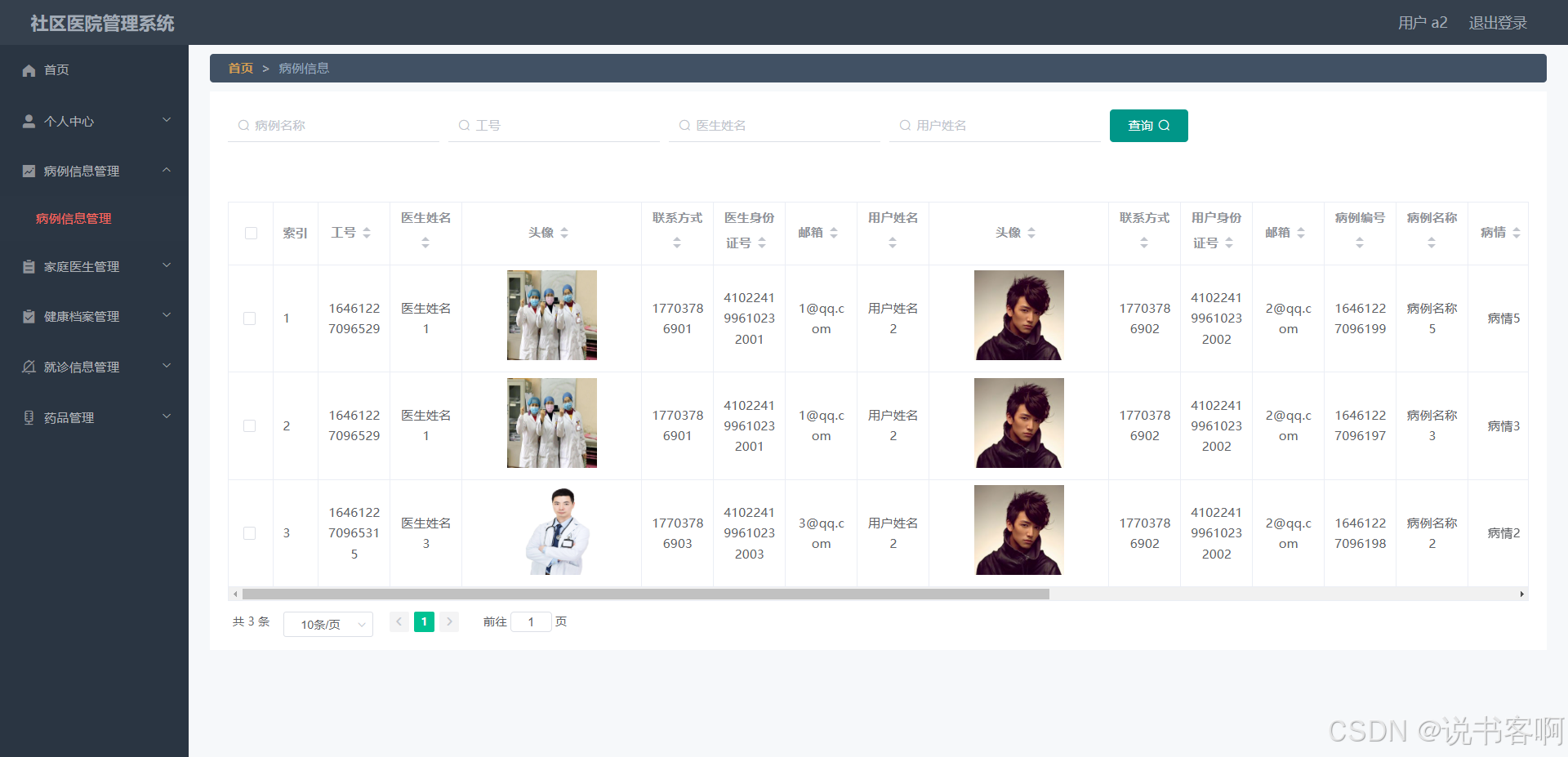
Task: Click the 查询 search button
Action: click(1148, 126)
